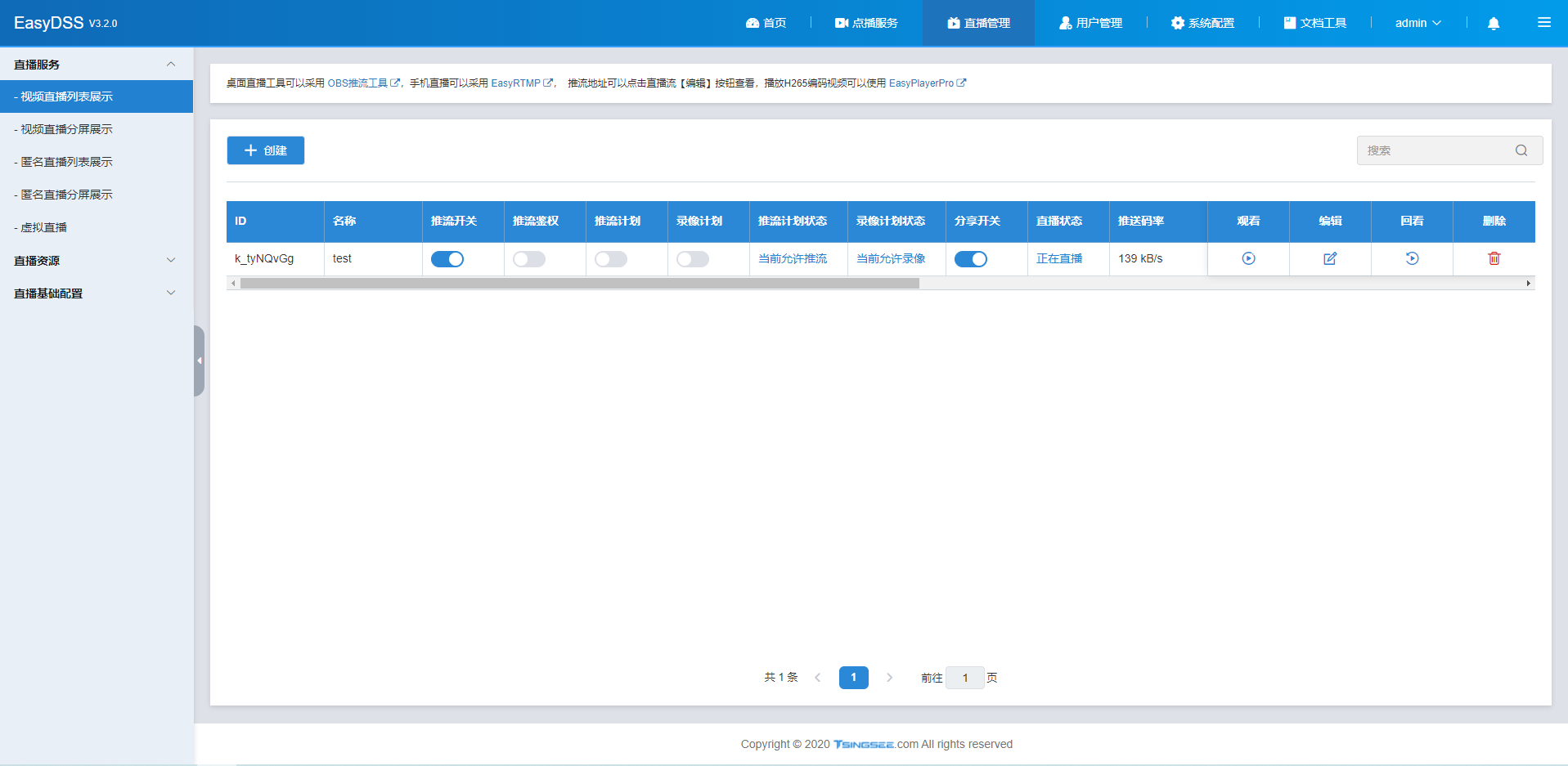Expand the 直播基础配置 sidebar section
The height and width of the screenshot is (766, 1568).
pyautogui.click(x=97, y=293)
